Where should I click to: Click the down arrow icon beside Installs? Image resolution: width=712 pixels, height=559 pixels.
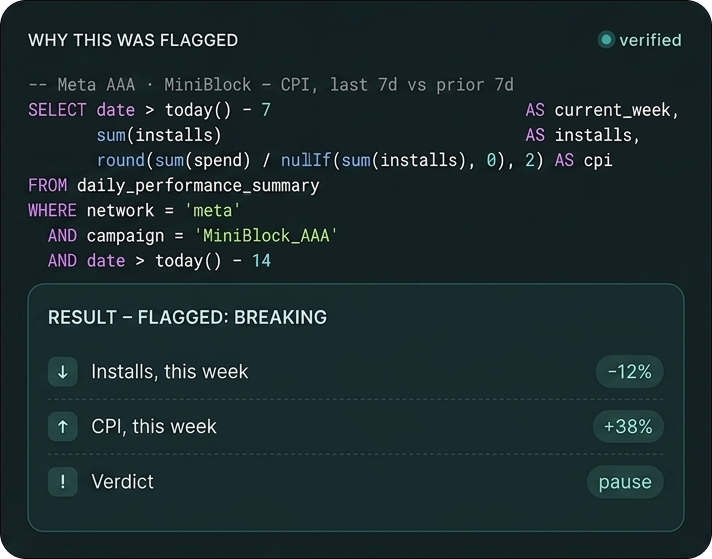click(63, 372)
